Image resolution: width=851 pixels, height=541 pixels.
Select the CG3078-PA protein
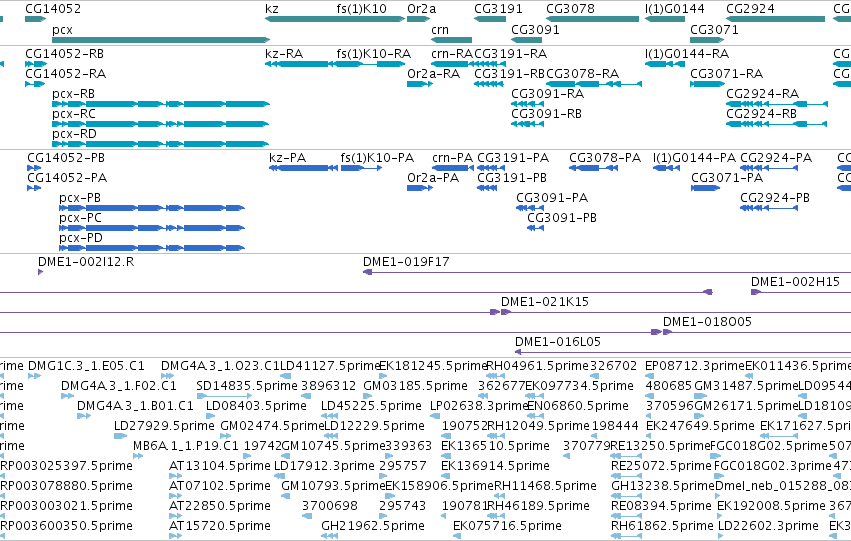(x=593, y=168)
